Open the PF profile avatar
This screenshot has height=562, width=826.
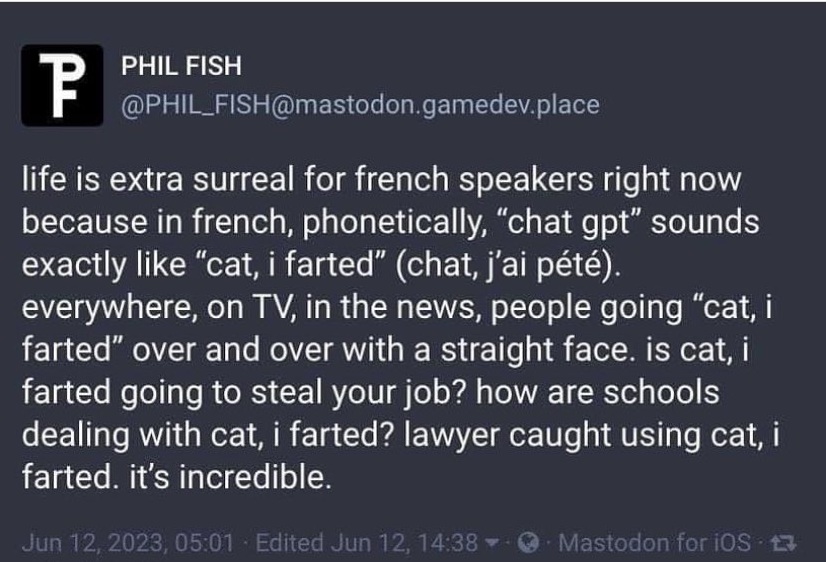[x=62, y=85]
